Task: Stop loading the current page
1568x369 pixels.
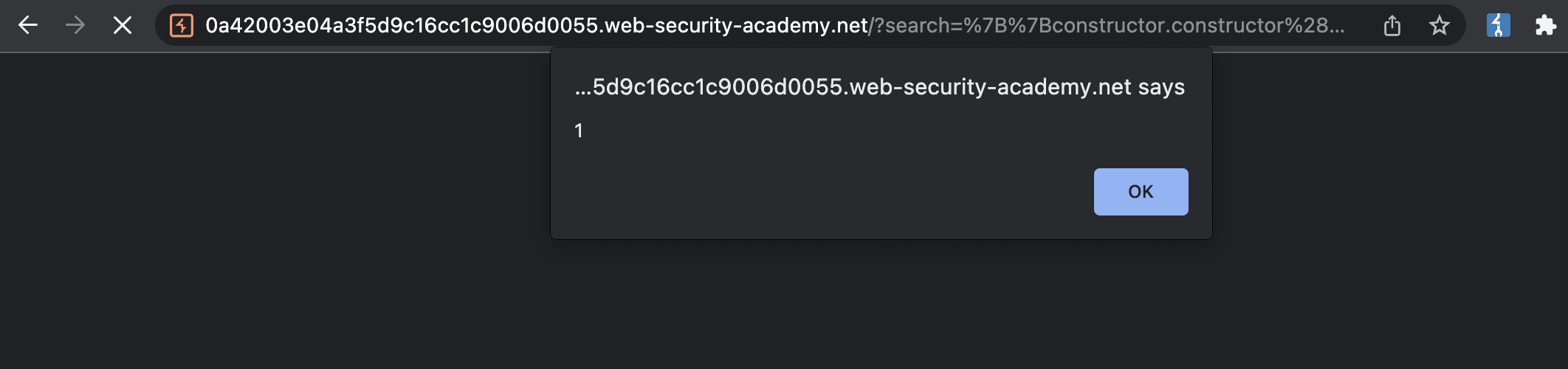Action: pos(123,26)
